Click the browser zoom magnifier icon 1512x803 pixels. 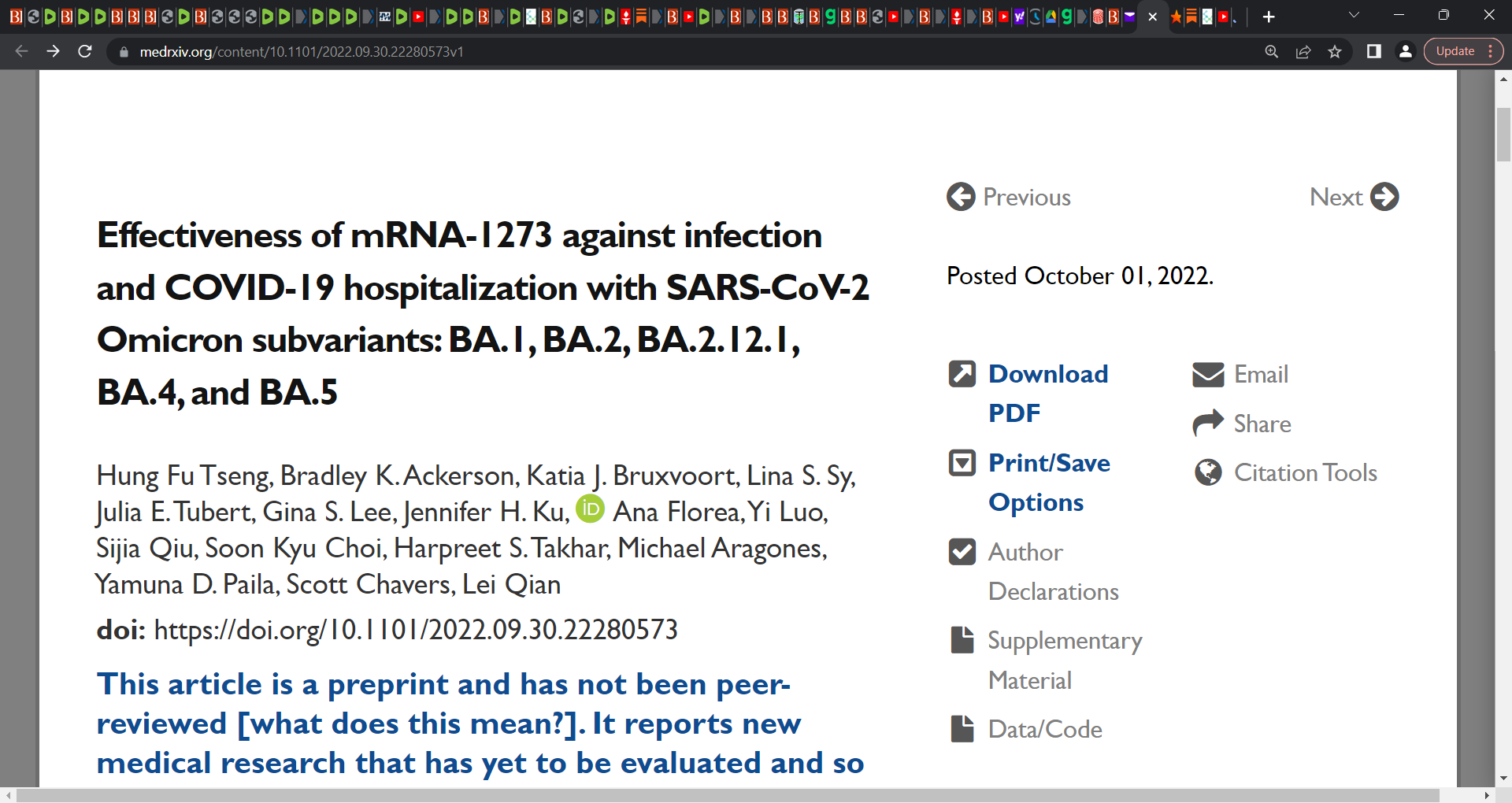tap(1272, 52)
